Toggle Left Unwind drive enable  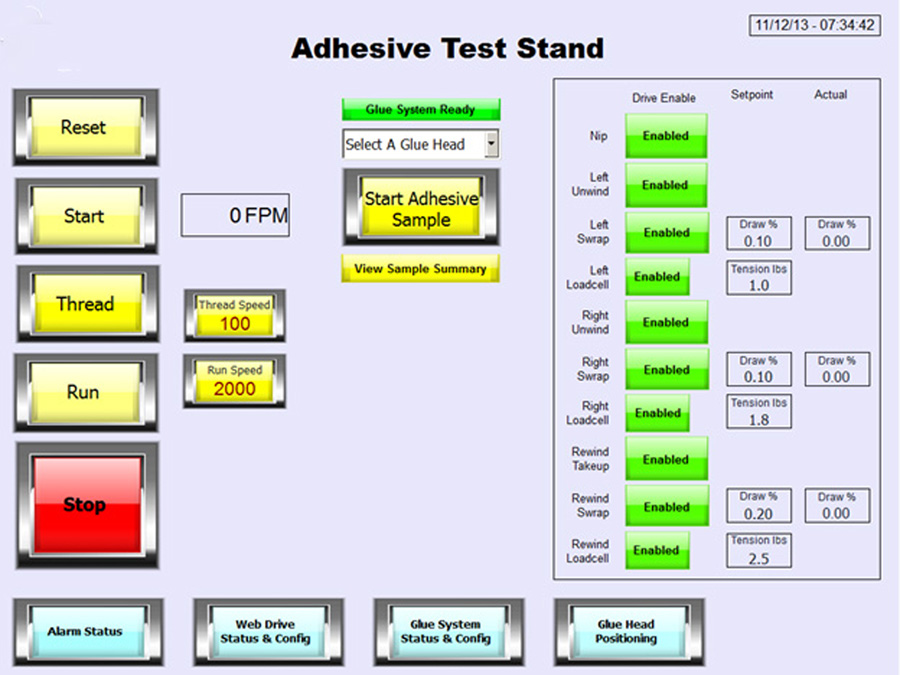666,185
